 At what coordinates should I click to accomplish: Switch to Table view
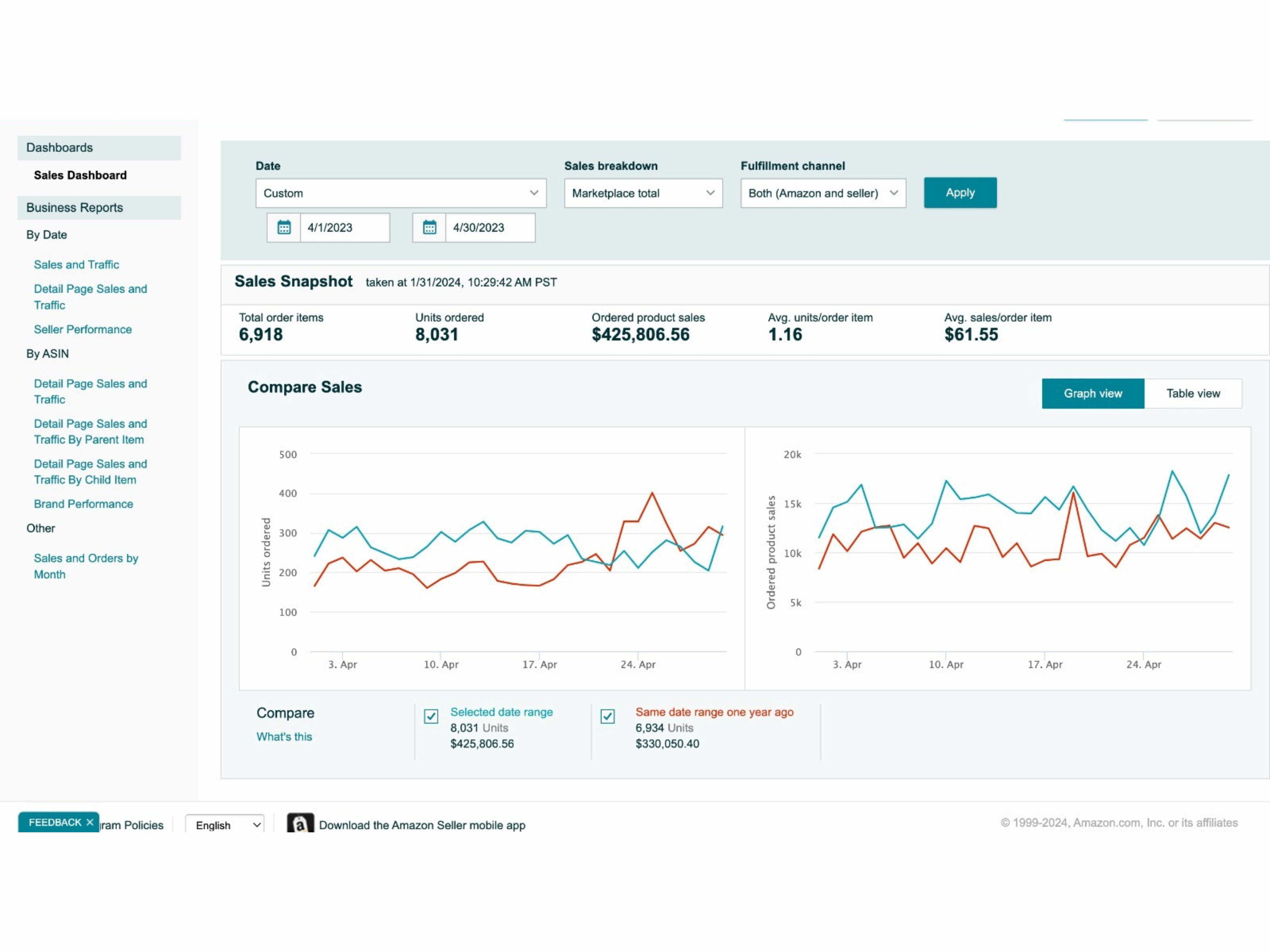click(x=1193, y=393)
